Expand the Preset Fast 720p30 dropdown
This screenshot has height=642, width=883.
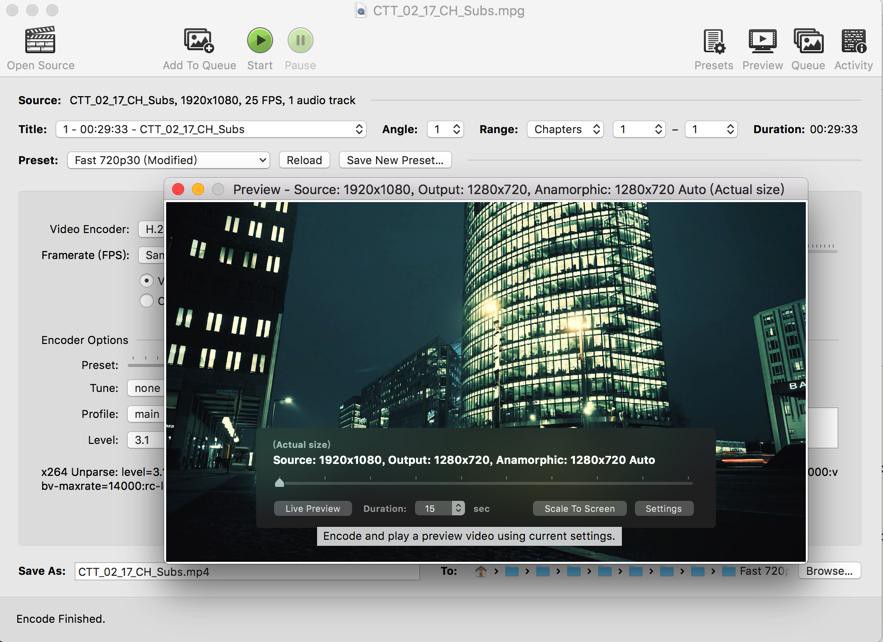tap(168, 160)
